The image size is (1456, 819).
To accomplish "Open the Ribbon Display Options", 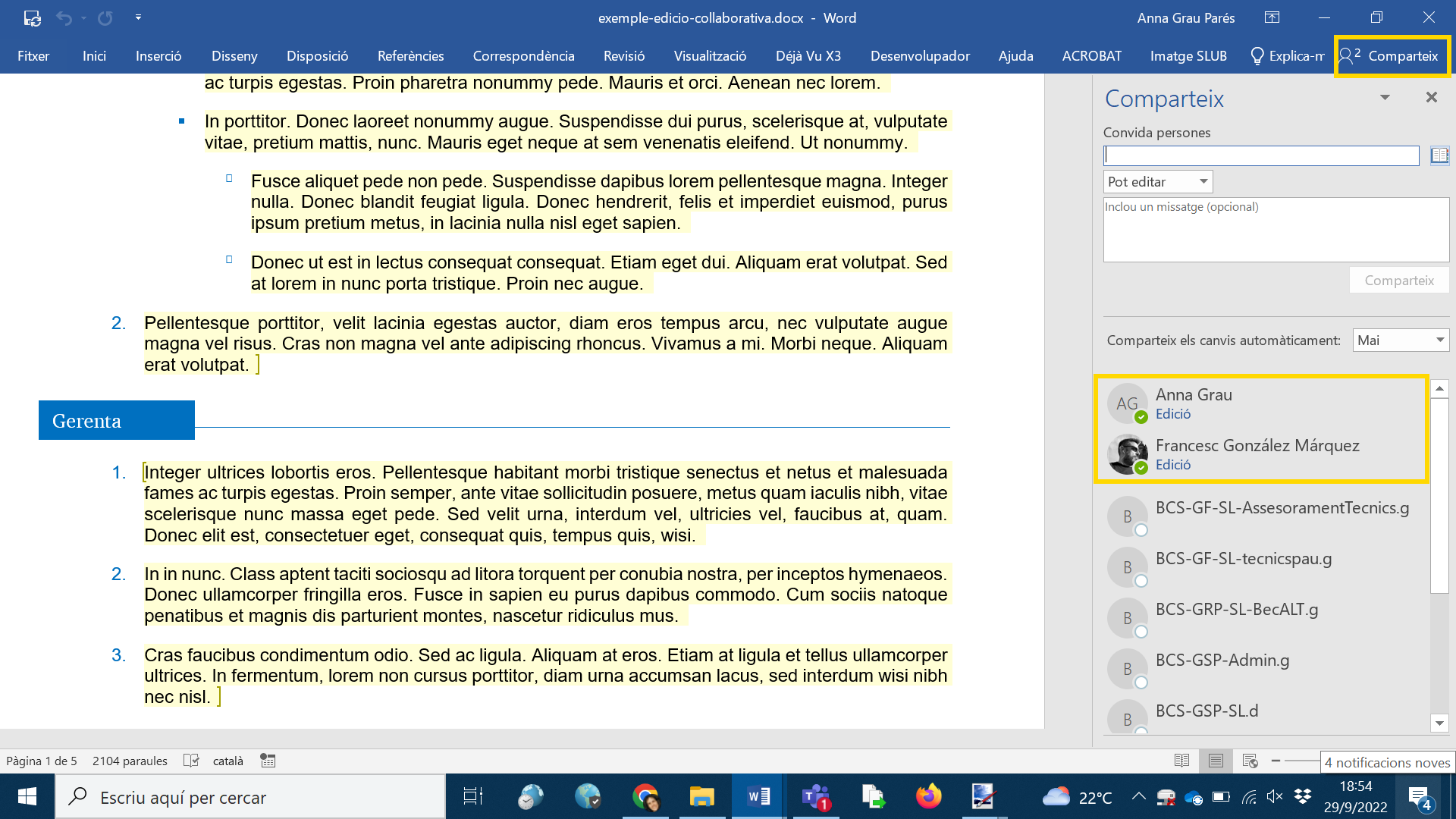I will [1272, 17].
